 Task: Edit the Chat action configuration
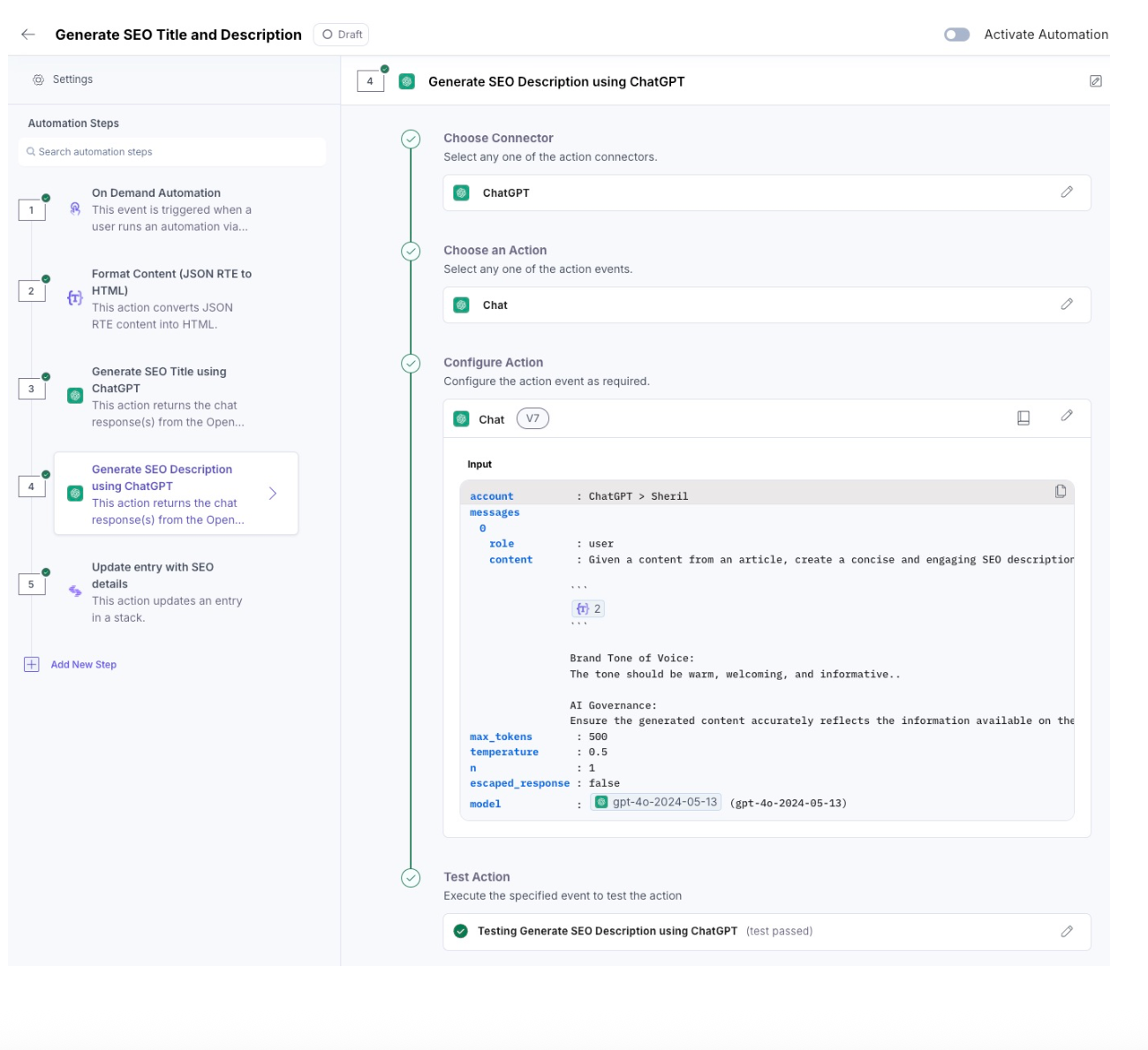[1067, 416]
